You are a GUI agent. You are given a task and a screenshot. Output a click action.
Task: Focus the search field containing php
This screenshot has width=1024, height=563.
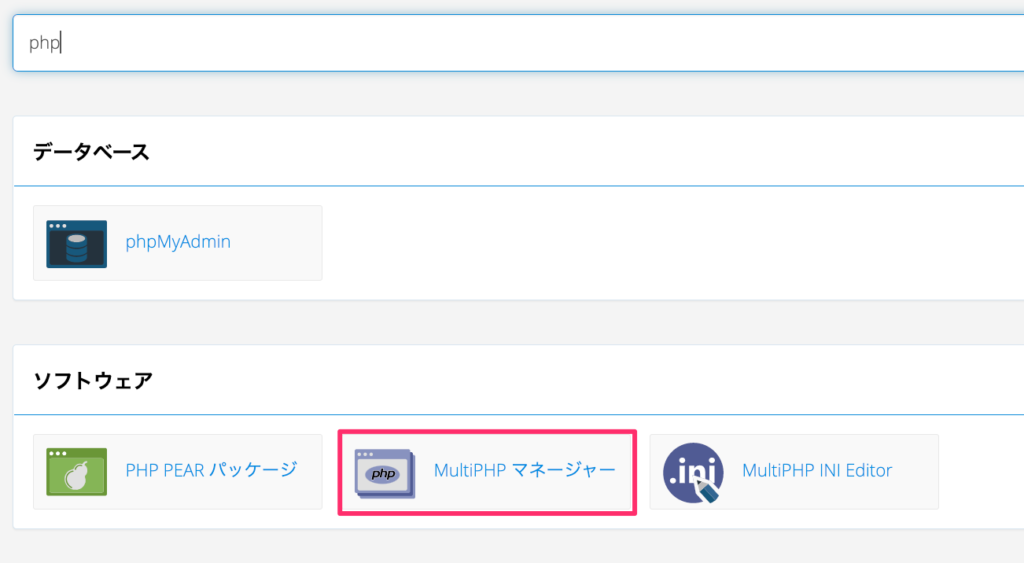tap(519, 43)
